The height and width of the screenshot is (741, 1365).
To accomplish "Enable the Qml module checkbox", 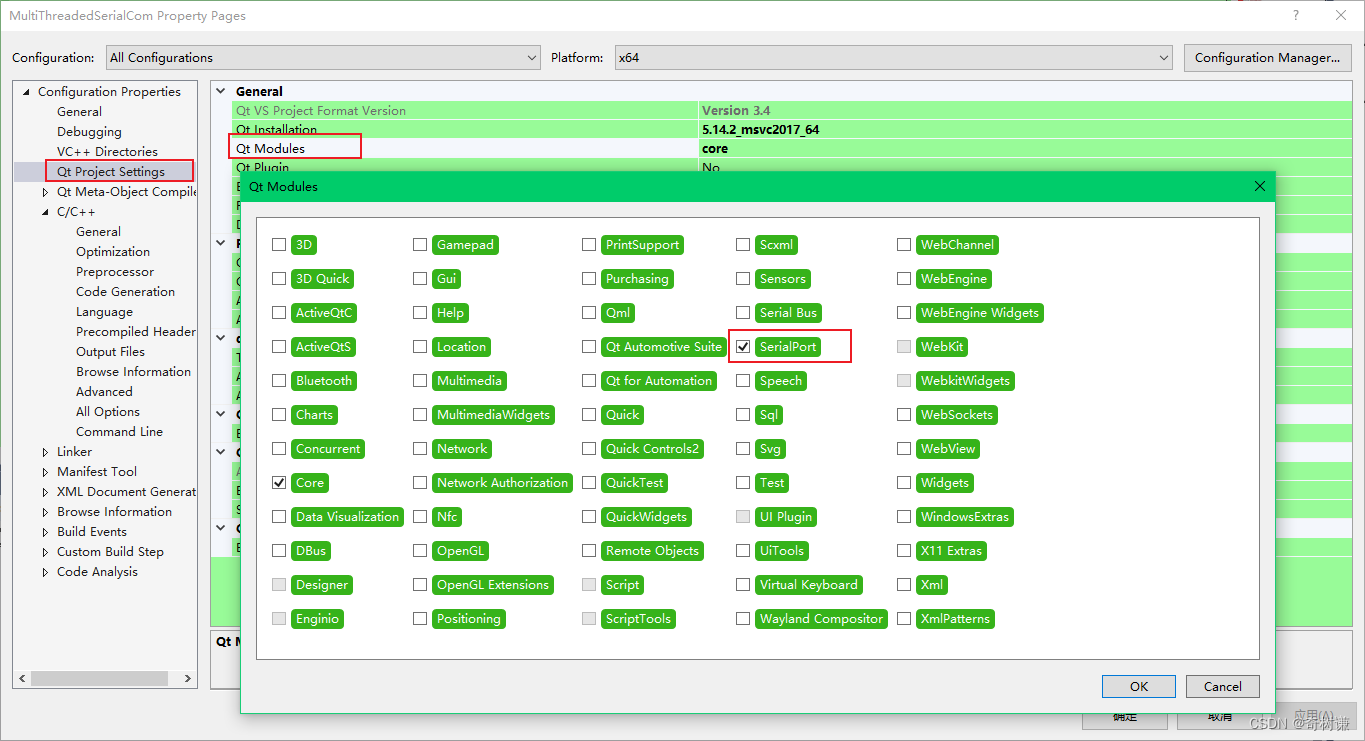I will [x=589, y=313].
